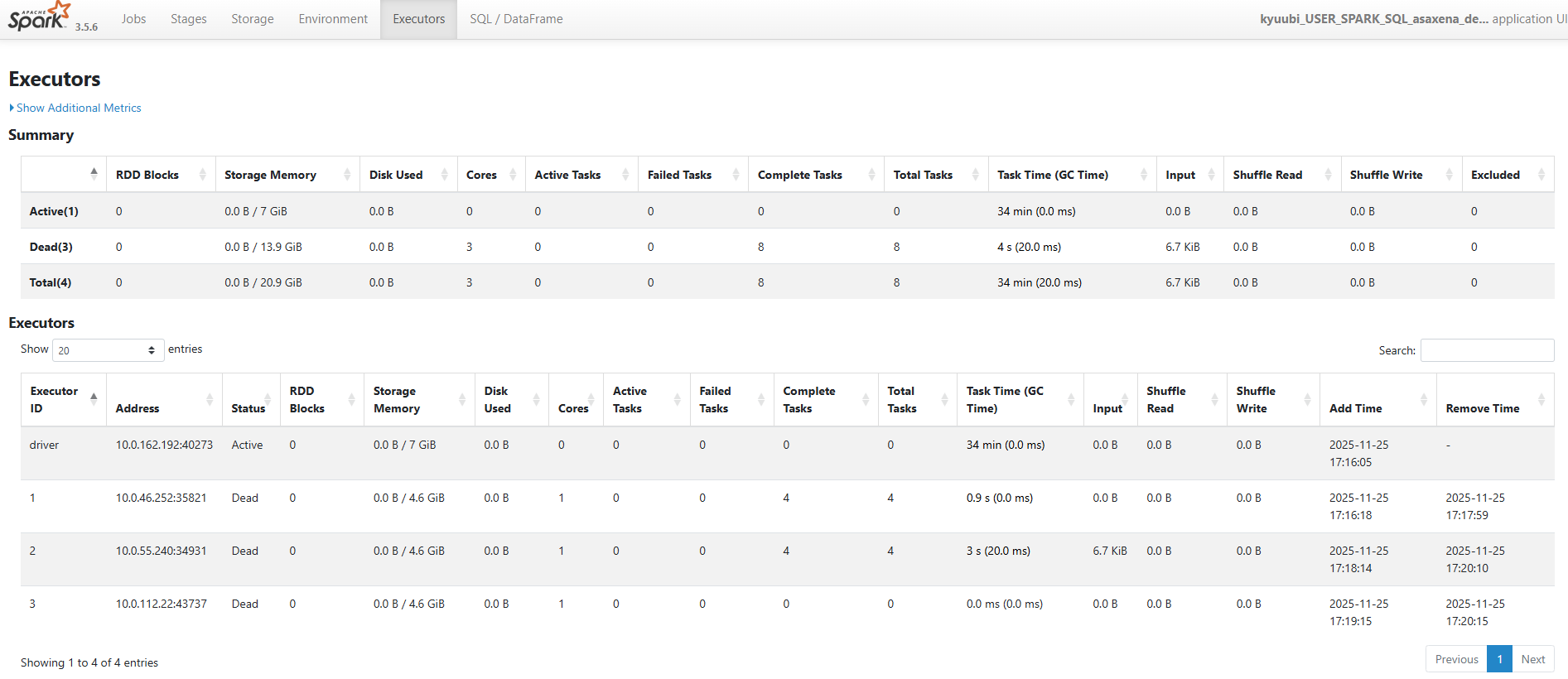Sort executors table by Task Time icon
The width and height of the screenshot is (1568, 679).
click(x=1071, y=400)
